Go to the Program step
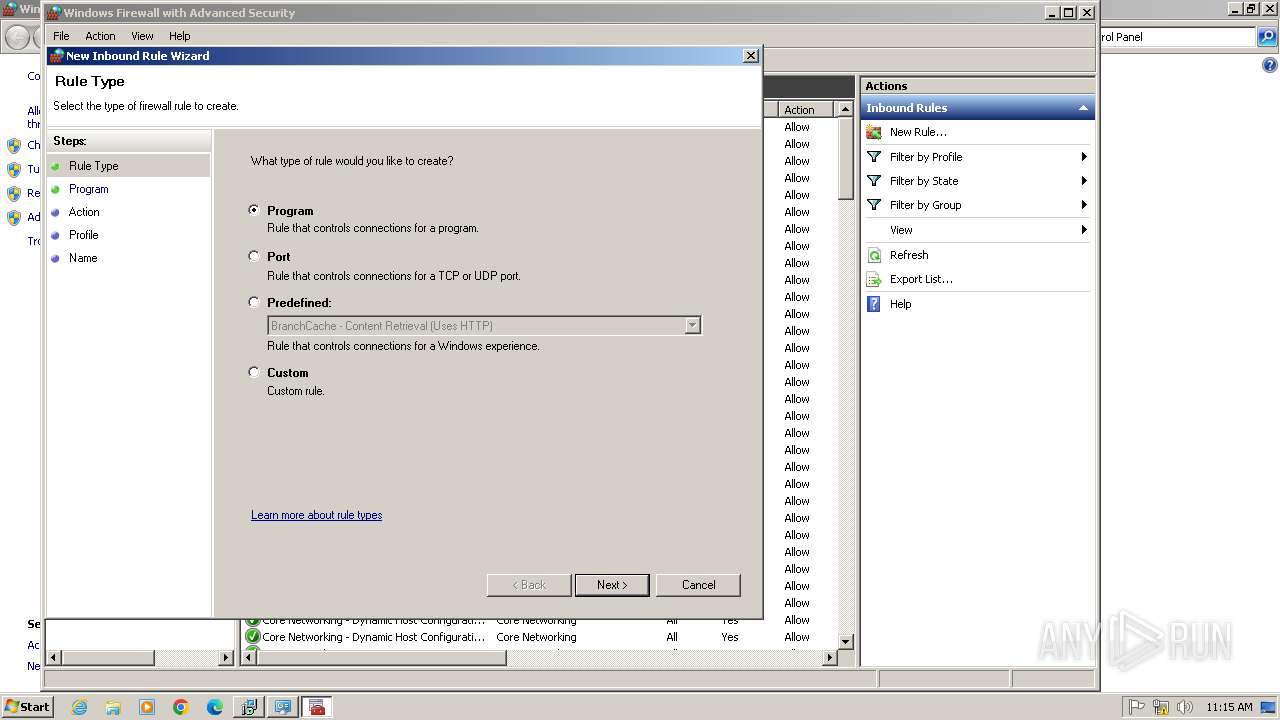This screenshot has height=720, width=1280. tap(89, 189)
